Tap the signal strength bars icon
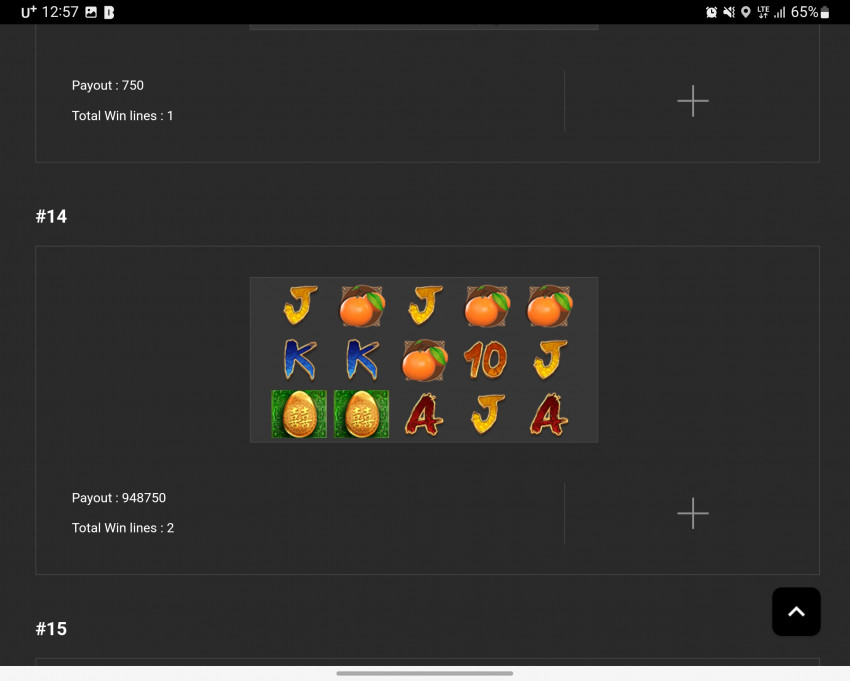This screenshot has width=850, height=681. click(x=780, y=12)
